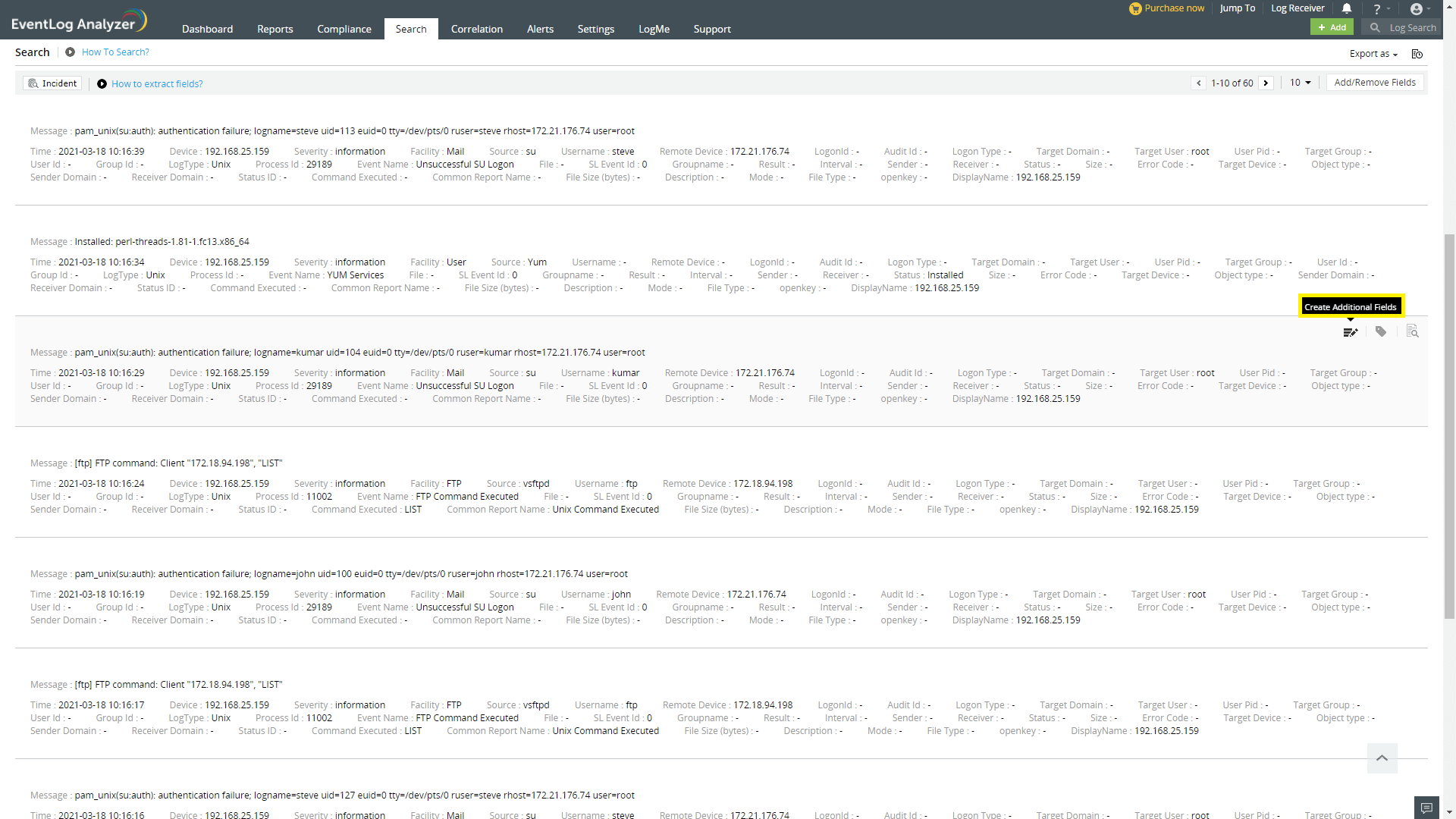Viewport: 1456px width, 819px height.
Task: Open the Compliance tab
Action: pyautogui.click(x=344, y=29)
